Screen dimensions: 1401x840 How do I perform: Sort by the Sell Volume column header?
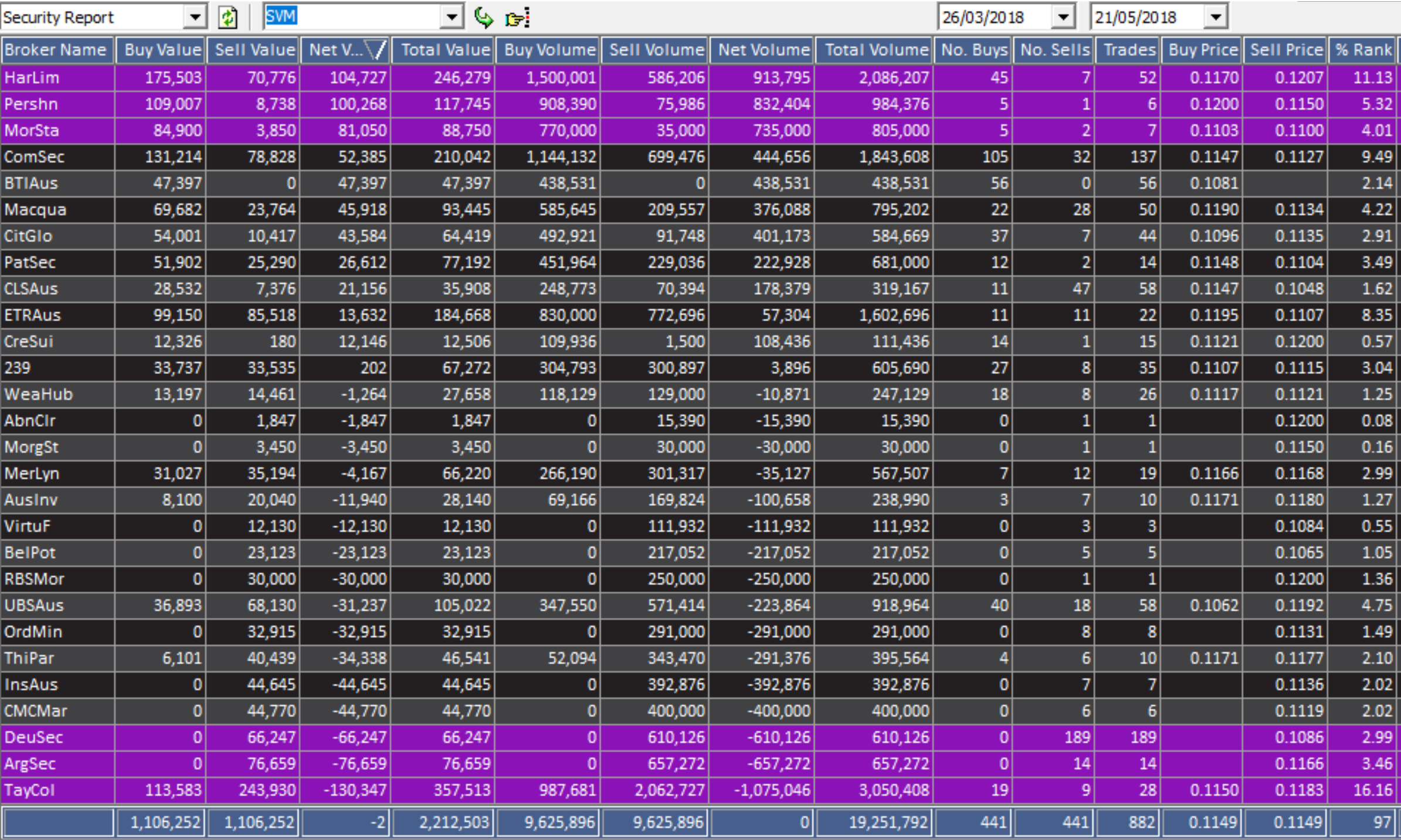(654, 50)
